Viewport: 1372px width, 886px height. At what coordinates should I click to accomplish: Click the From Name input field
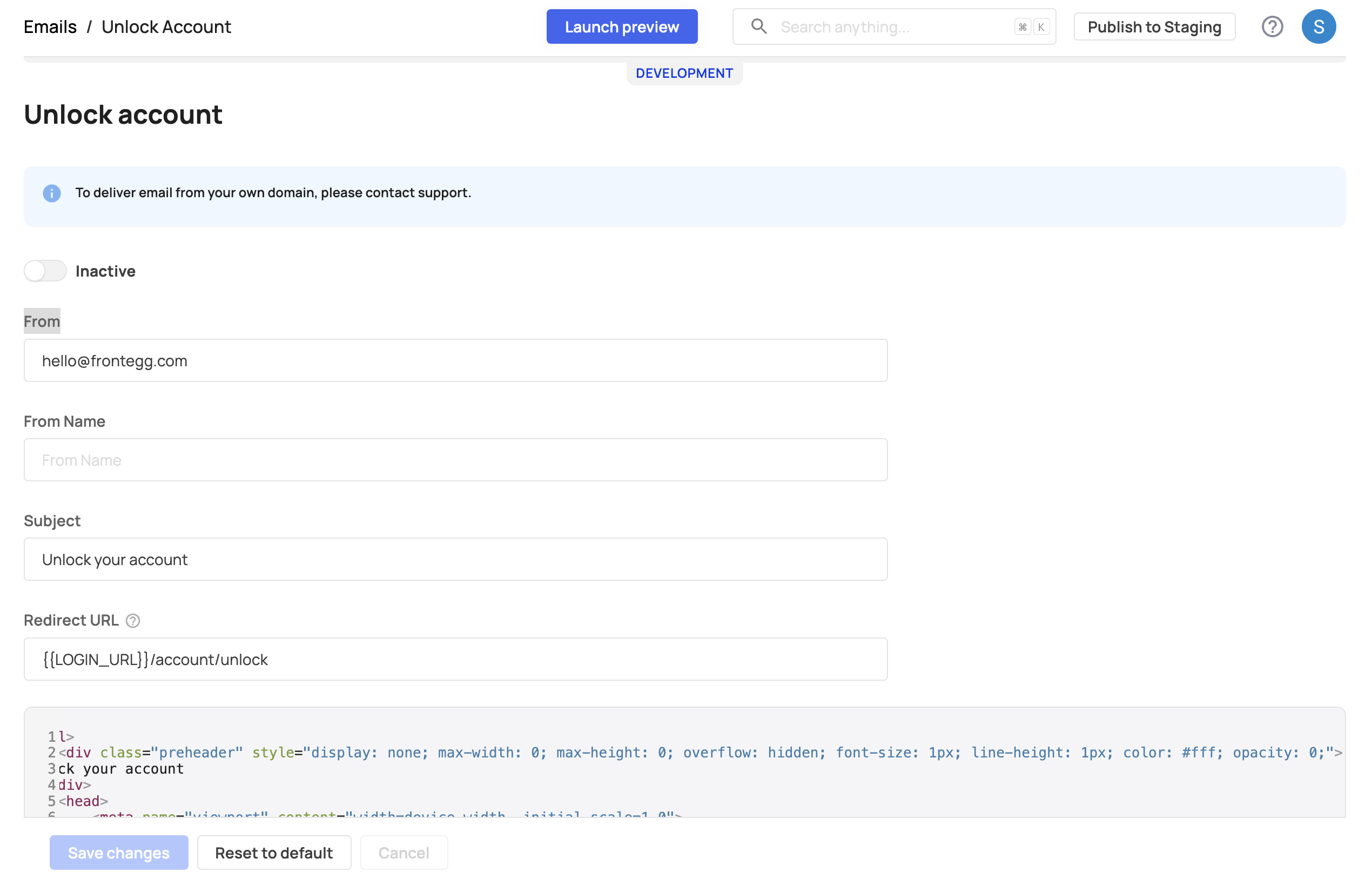(455, 460)
